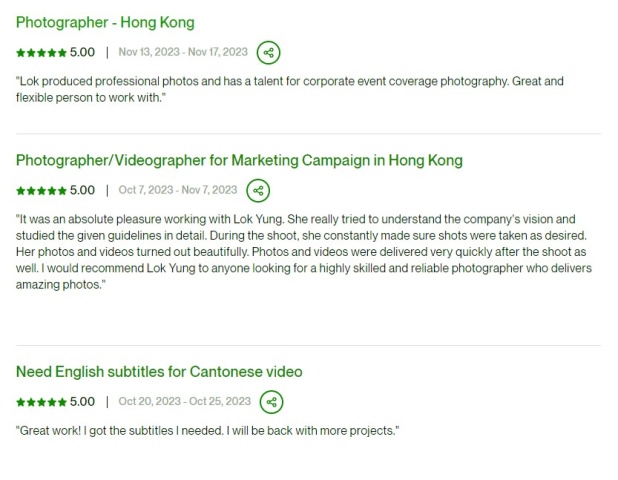Open Photographer/Videographer for Marketing Campaign job
Screen dimensions: 618x480
pyautogui.click(x=239, y=160)
